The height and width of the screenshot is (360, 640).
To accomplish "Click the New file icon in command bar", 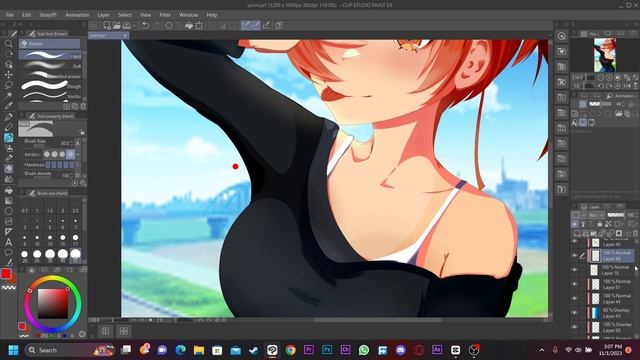I will tap(107, 25).
